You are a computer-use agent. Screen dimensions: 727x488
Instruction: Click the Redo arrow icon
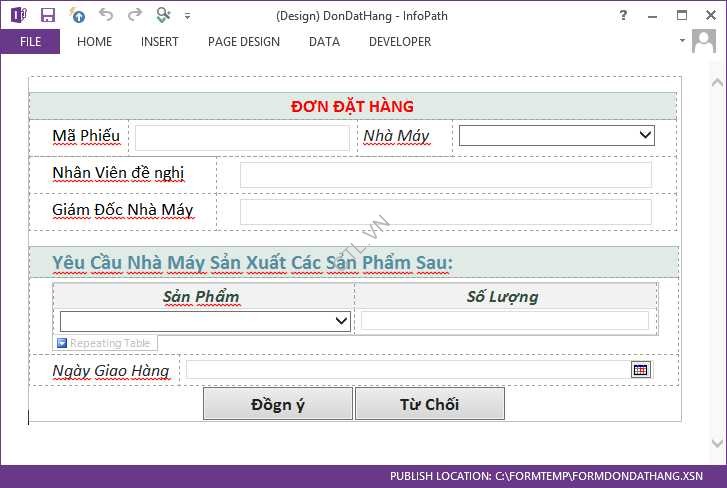point(134,15)
